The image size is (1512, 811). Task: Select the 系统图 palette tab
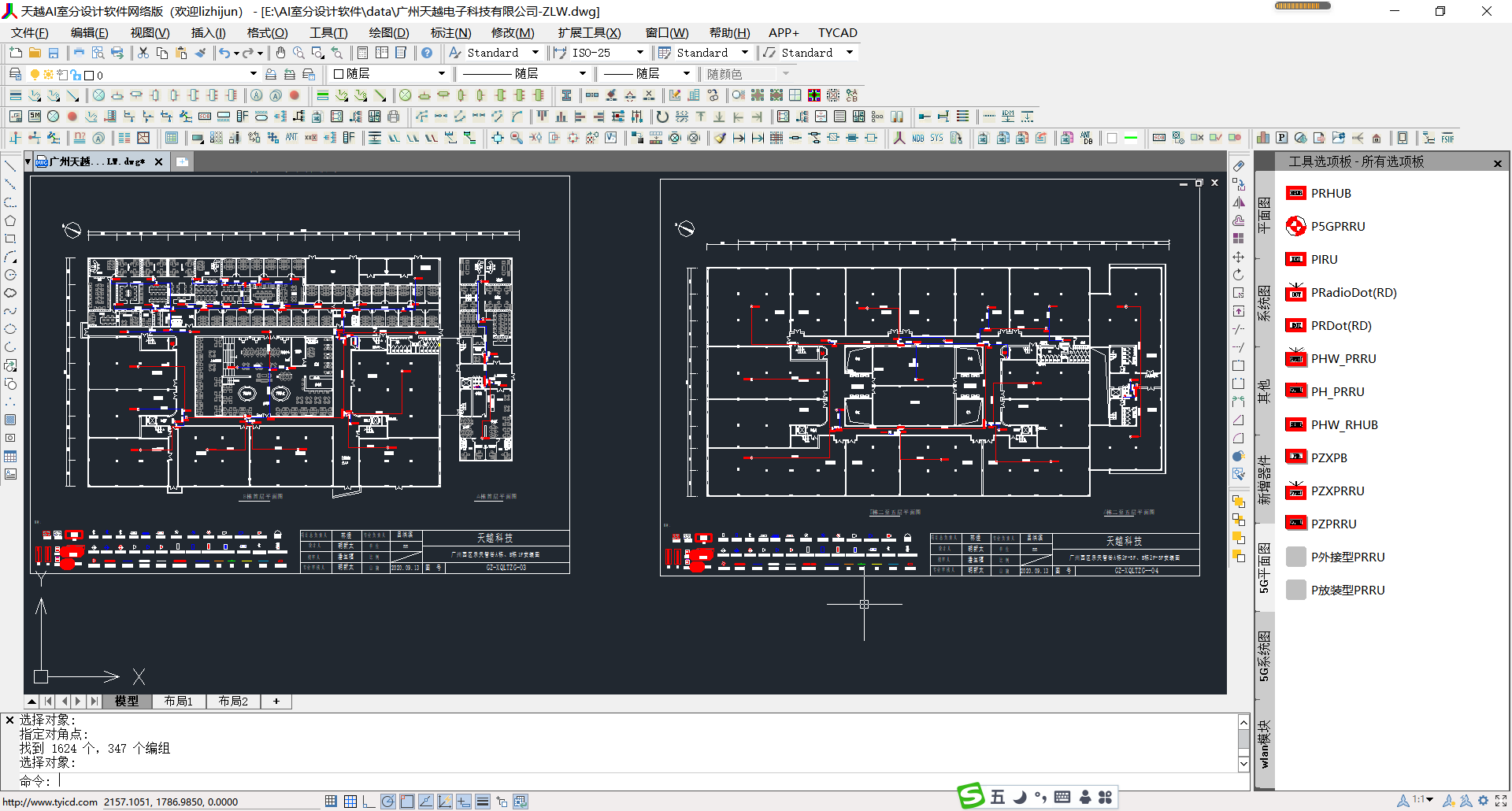1264,303
